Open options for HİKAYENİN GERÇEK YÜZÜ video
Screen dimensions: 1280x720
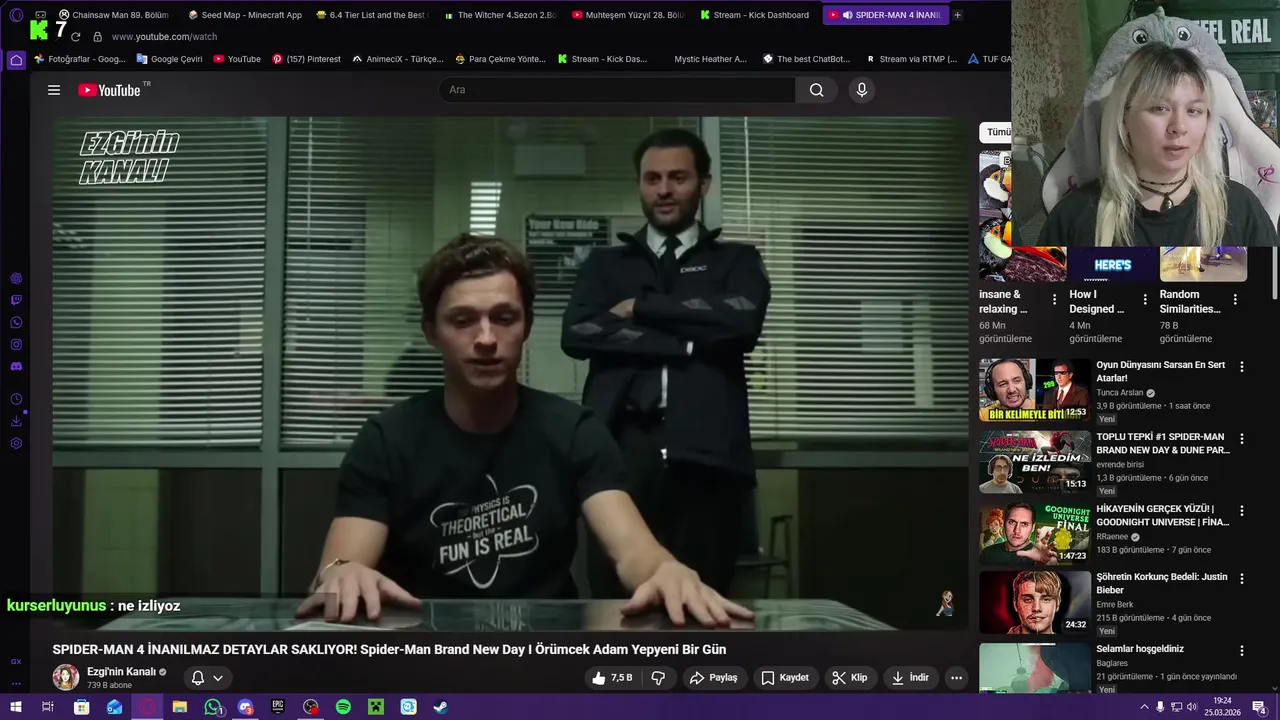[1242, 511]
